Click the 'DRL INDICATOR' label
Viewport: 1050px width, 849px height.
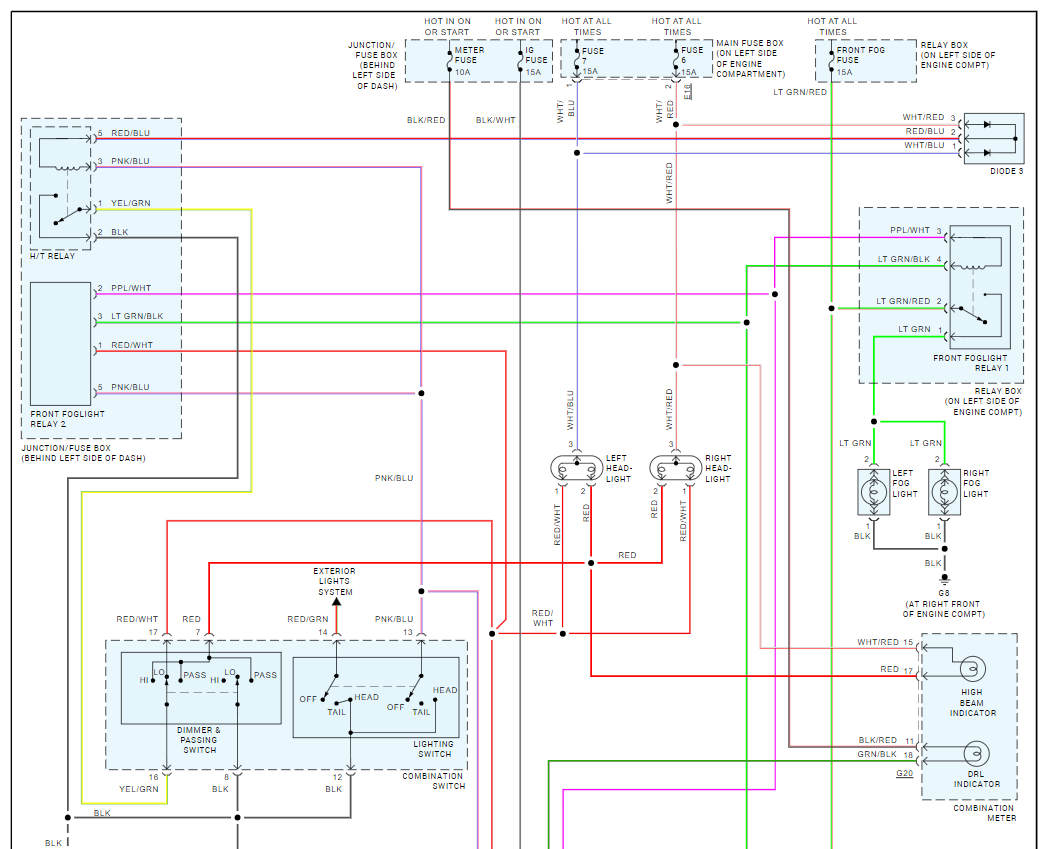(977, 779)
